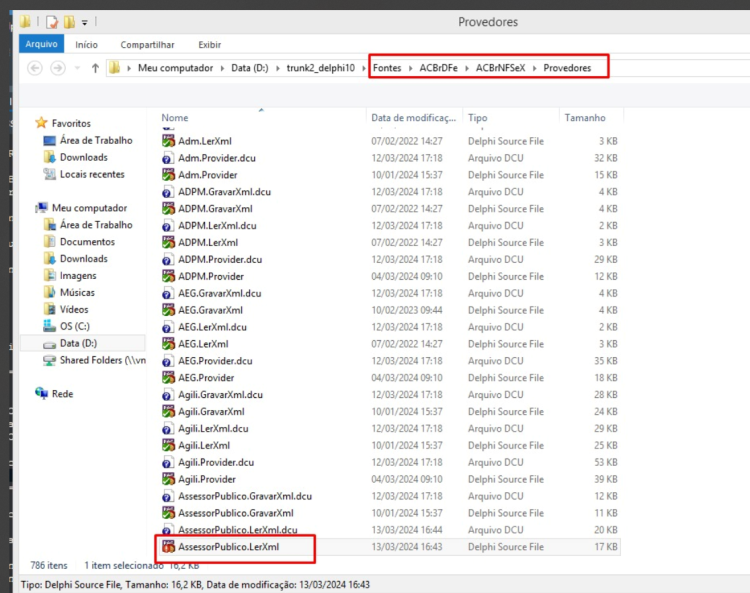The image size is (750, 593).
Task: Click the ADPM.Provider Delphi source icon
Action: click(168, 276)
